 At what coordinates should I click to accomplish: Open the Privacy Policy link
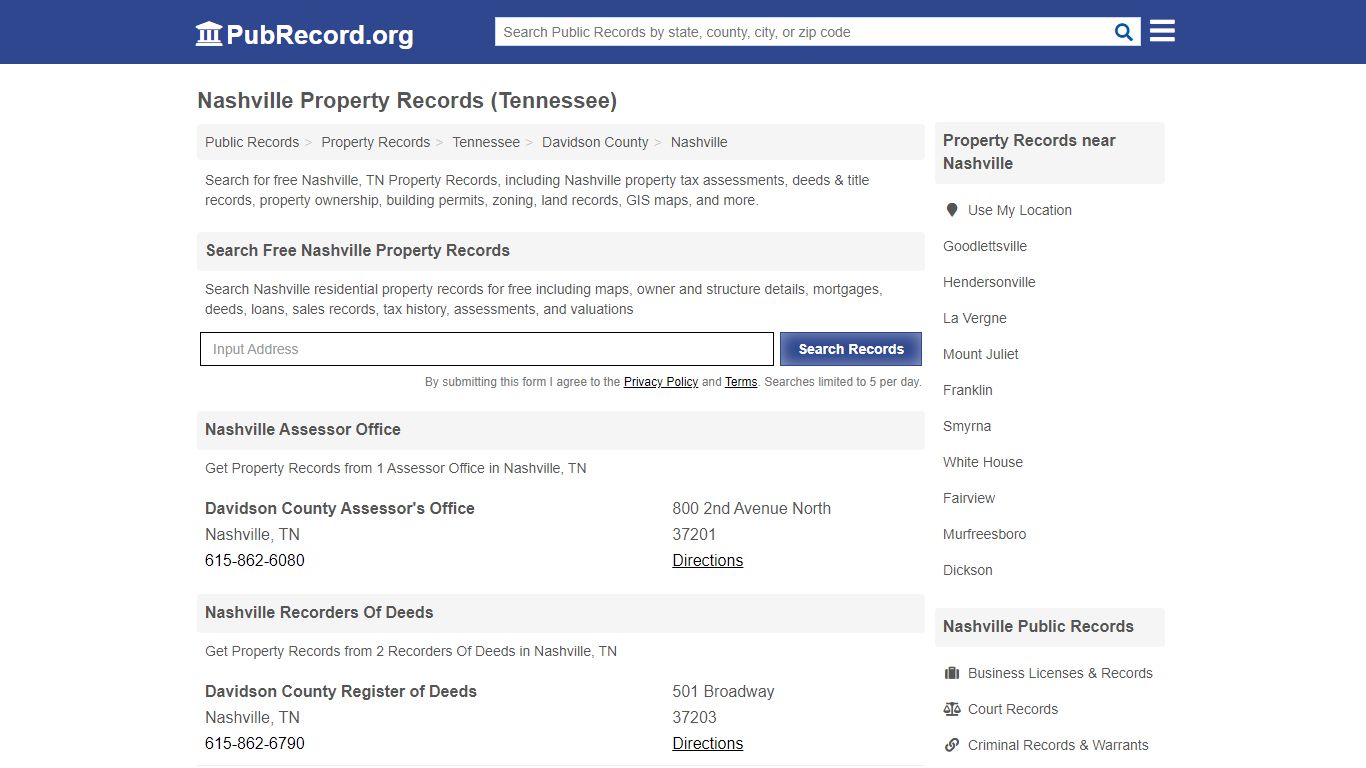tap(661, 382)
